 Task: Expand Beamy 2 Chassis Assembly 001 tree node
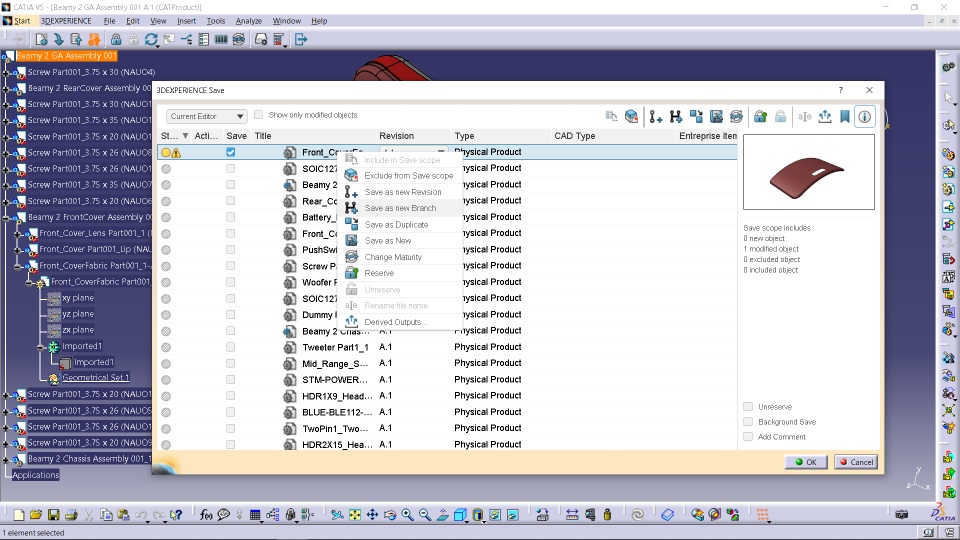coord(6,459)
